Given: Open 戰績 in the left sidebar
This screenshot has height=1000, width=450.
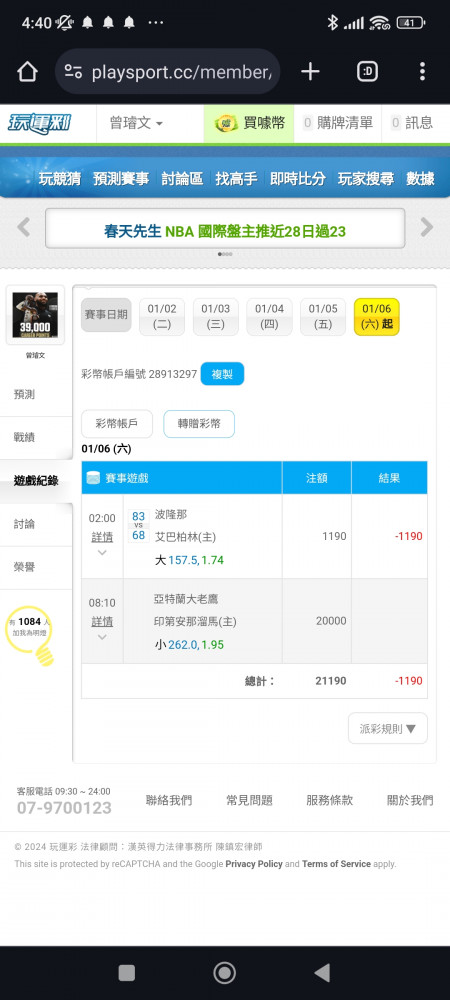Looking at the screenshot, I should tap(24, 438).
